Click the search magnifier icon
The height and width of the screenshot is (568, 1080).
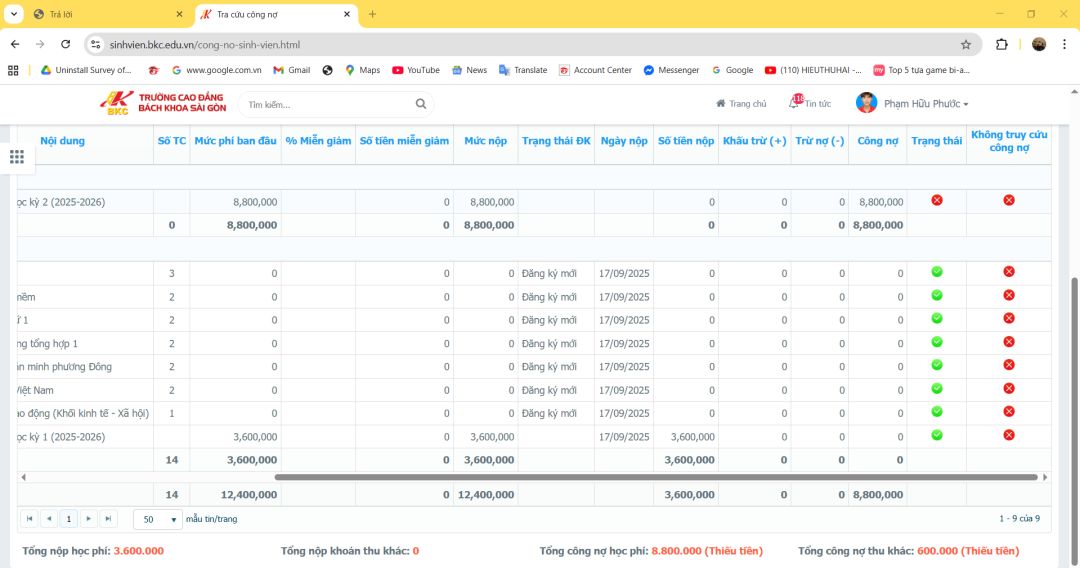421,104
